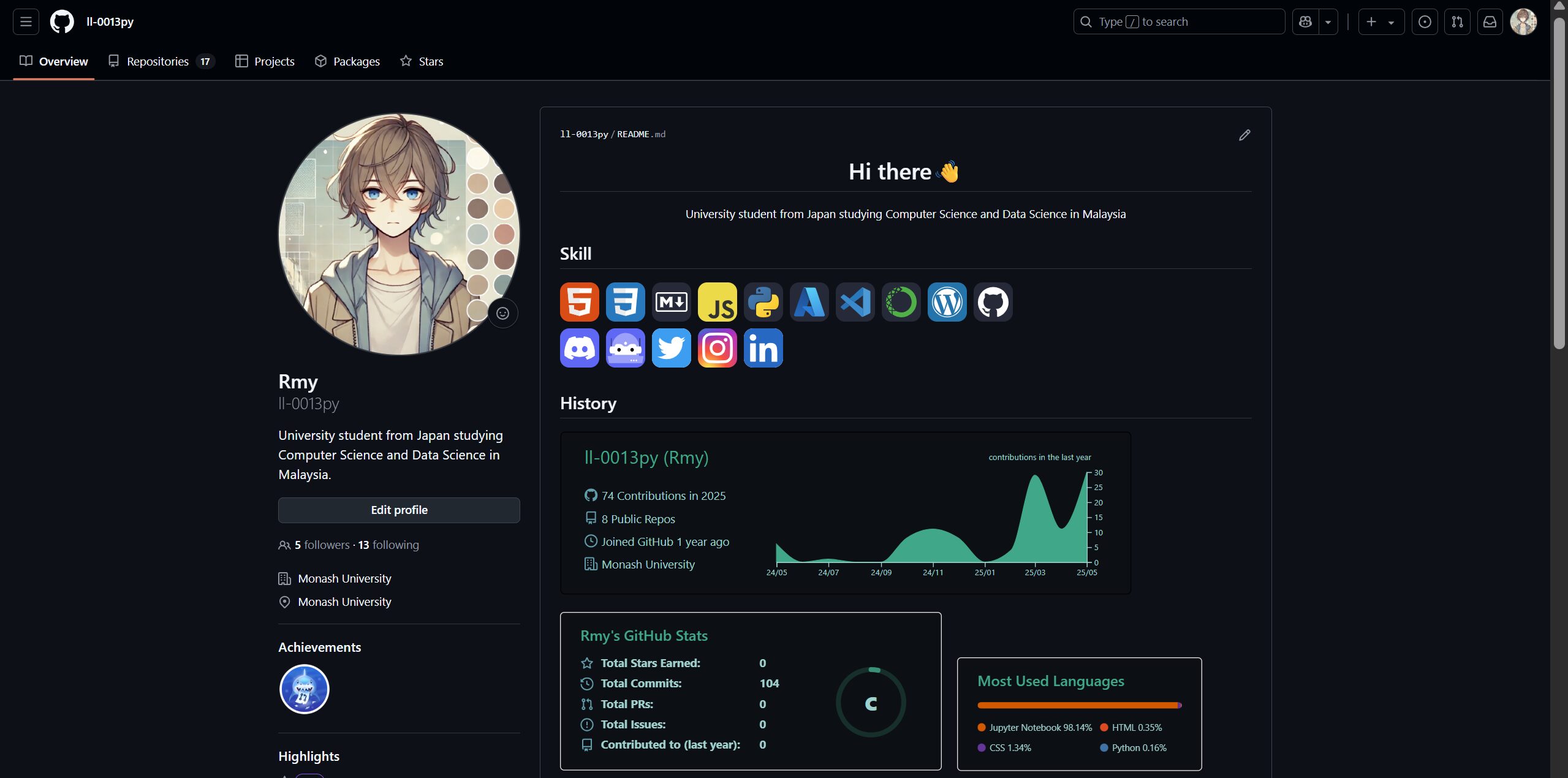This screenshot has width=1568, height=778.
Task: Click the CSS3 skill icon
Action: [x=625, y=302]
